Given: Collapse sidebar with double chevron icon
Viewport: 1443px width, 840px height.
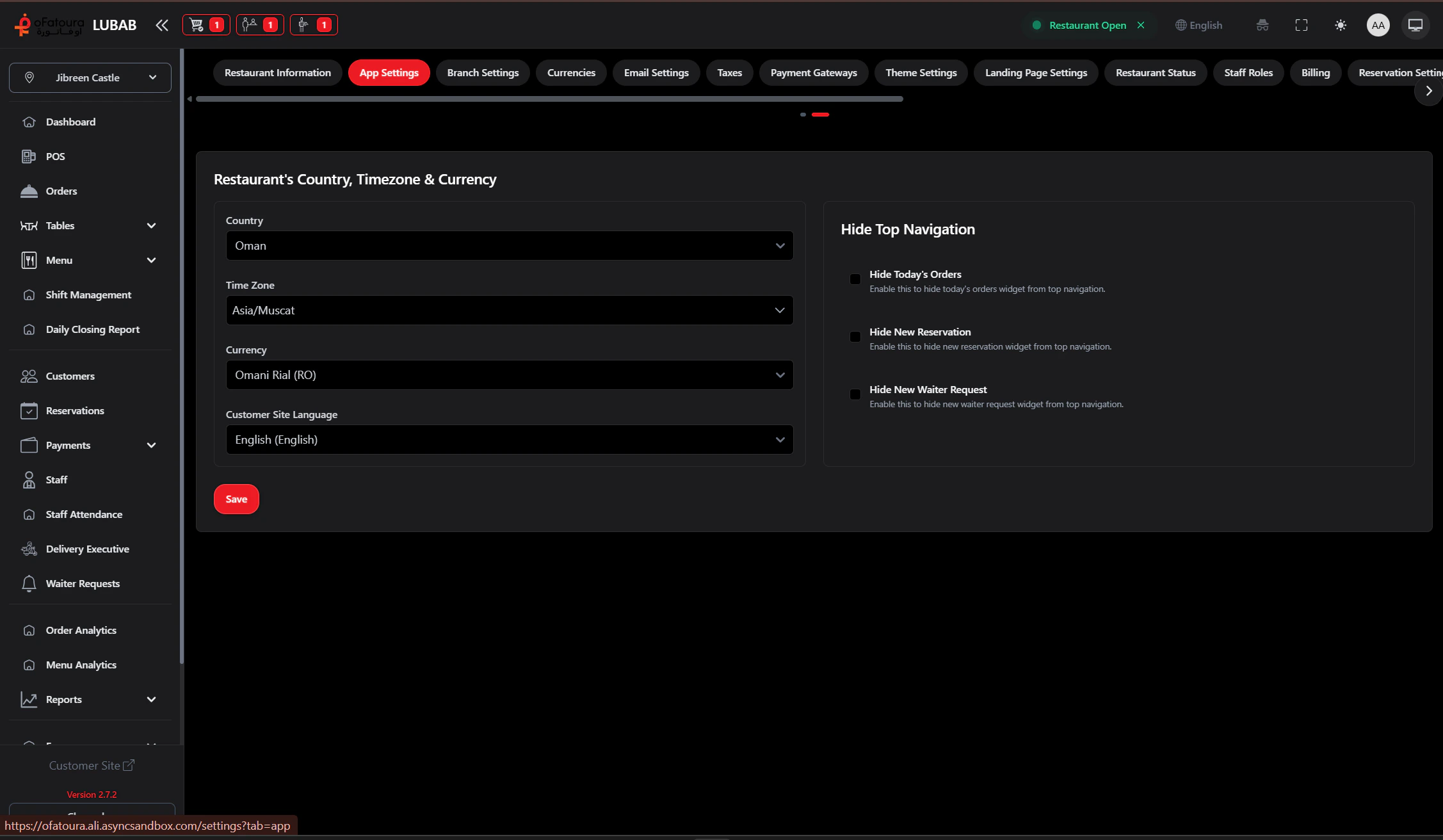Looking at the screenshot, I should (x=162, y=25).
